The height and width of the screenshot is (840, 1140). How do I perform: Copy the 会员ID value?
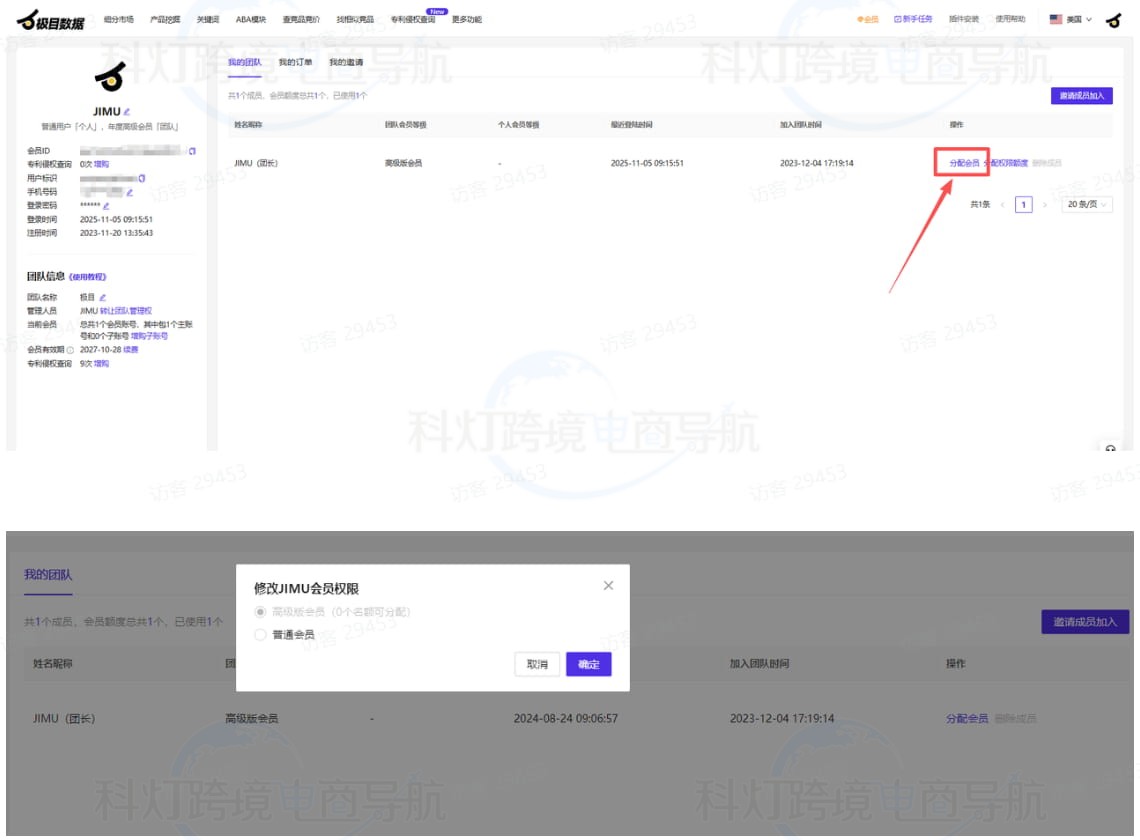(x=191, y=150)
